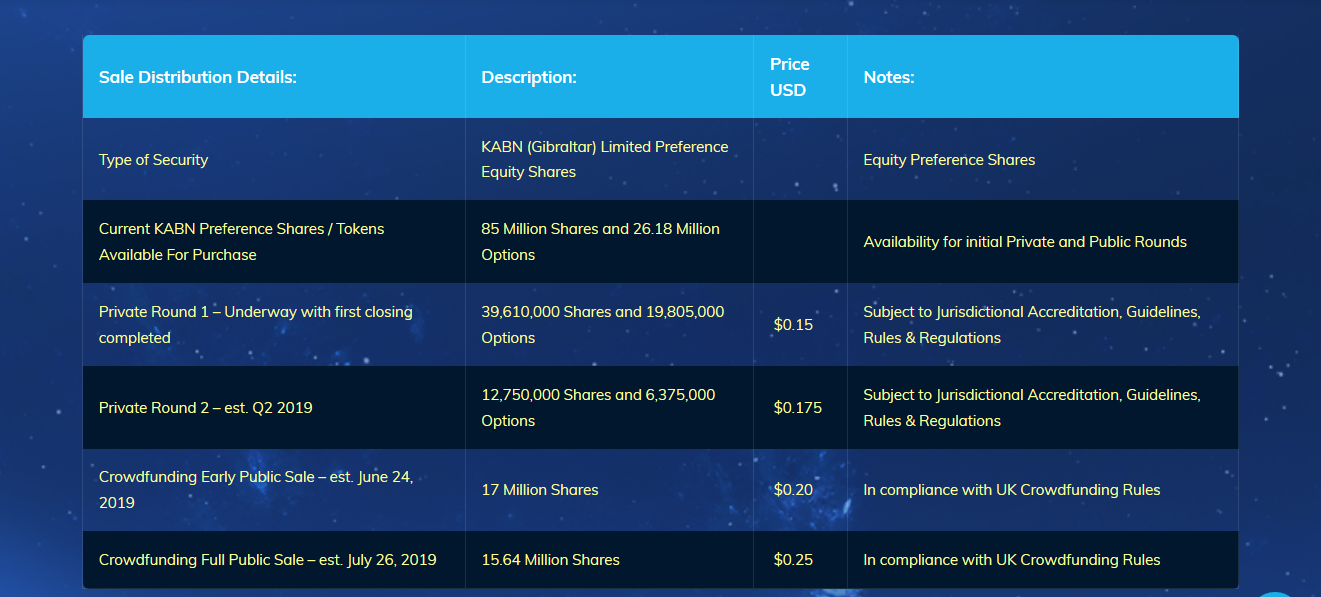Viewport: 1321px width, 597px height.
Task: Click '85 Million Shares and 26.18 Million Options'
Action: 600,242
